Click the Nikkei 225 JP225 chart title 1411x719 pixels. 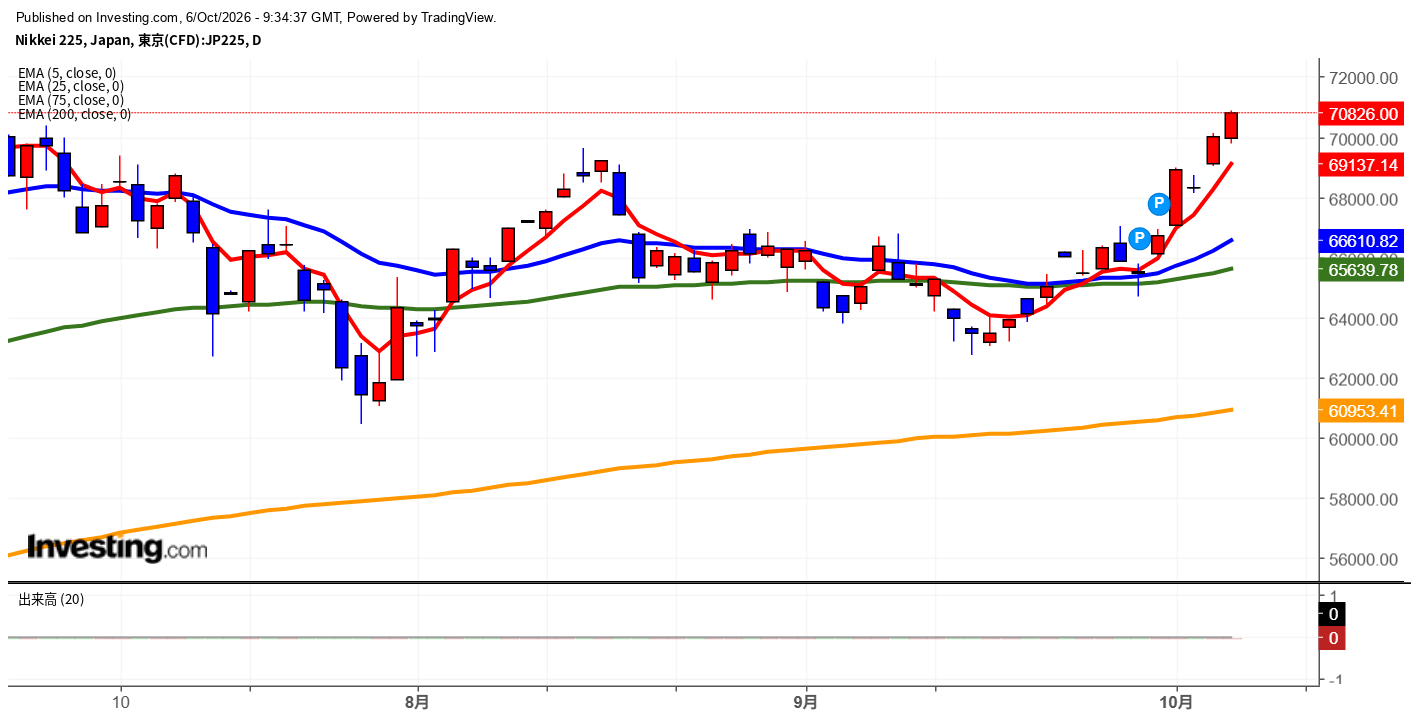coord(138,40)
